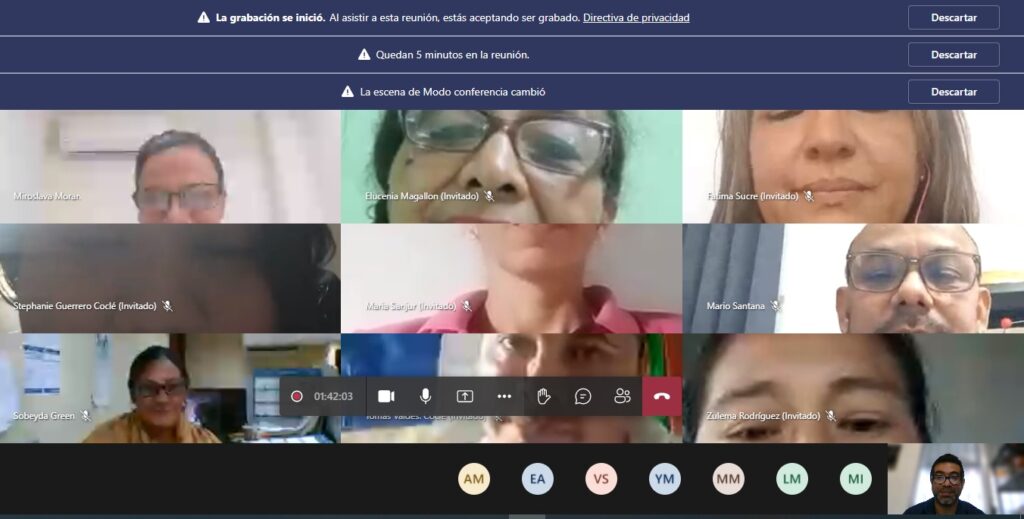Dismiss the conference mode scene changed banner
The height and width of the screenshot is (519, 1024).
pyautogui.click(x=953, y=92)
